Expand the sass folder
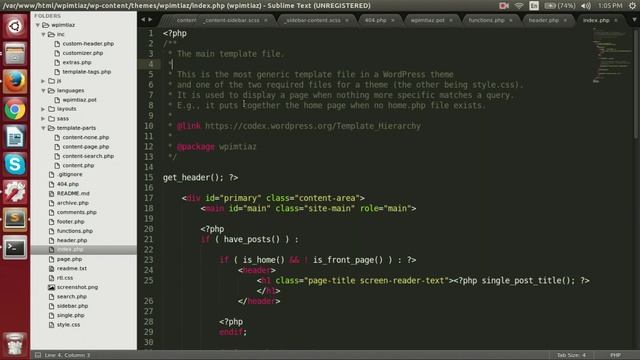 (x=43, y=118)
